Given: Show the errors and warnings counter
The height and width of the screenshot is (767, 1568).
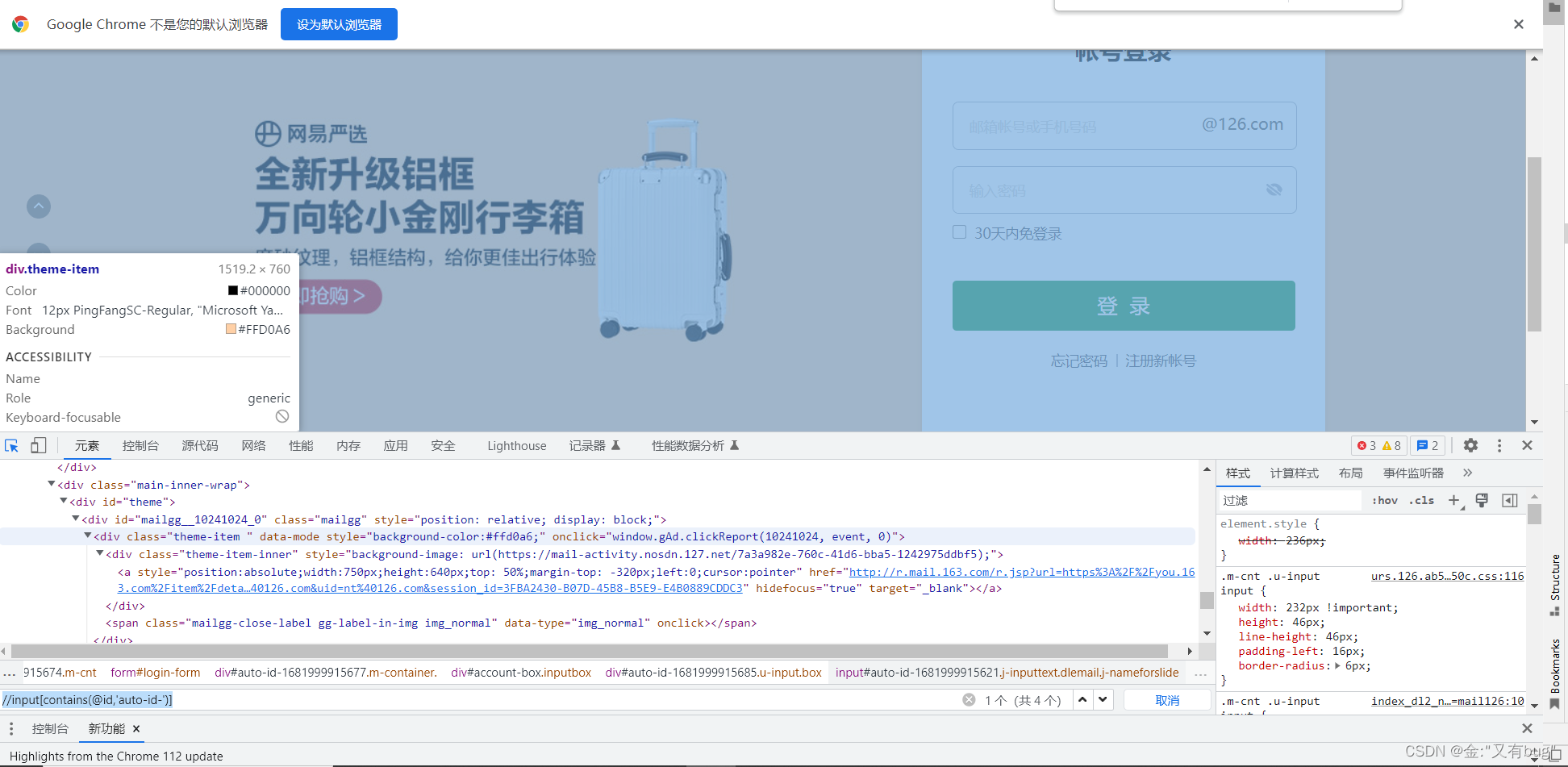Looking at the screenshot, I should pos(1378,445).
